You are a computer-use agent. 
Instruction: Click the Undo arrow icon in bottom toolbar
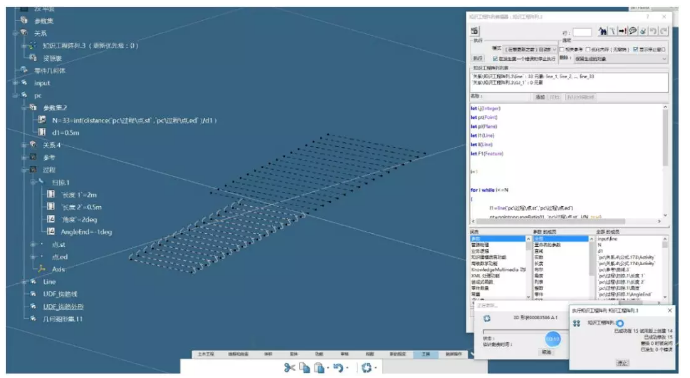(338, 367)
